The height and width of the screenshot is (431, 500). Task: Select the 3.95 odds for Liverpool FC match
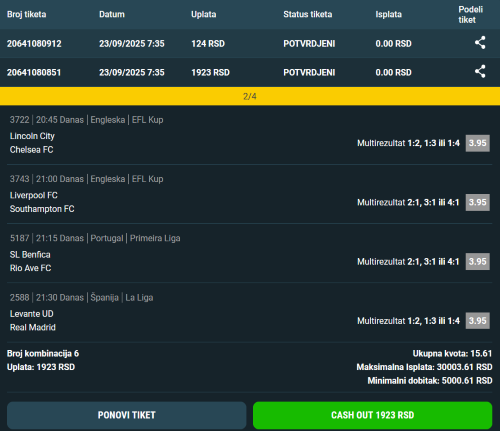pos(477,202)
